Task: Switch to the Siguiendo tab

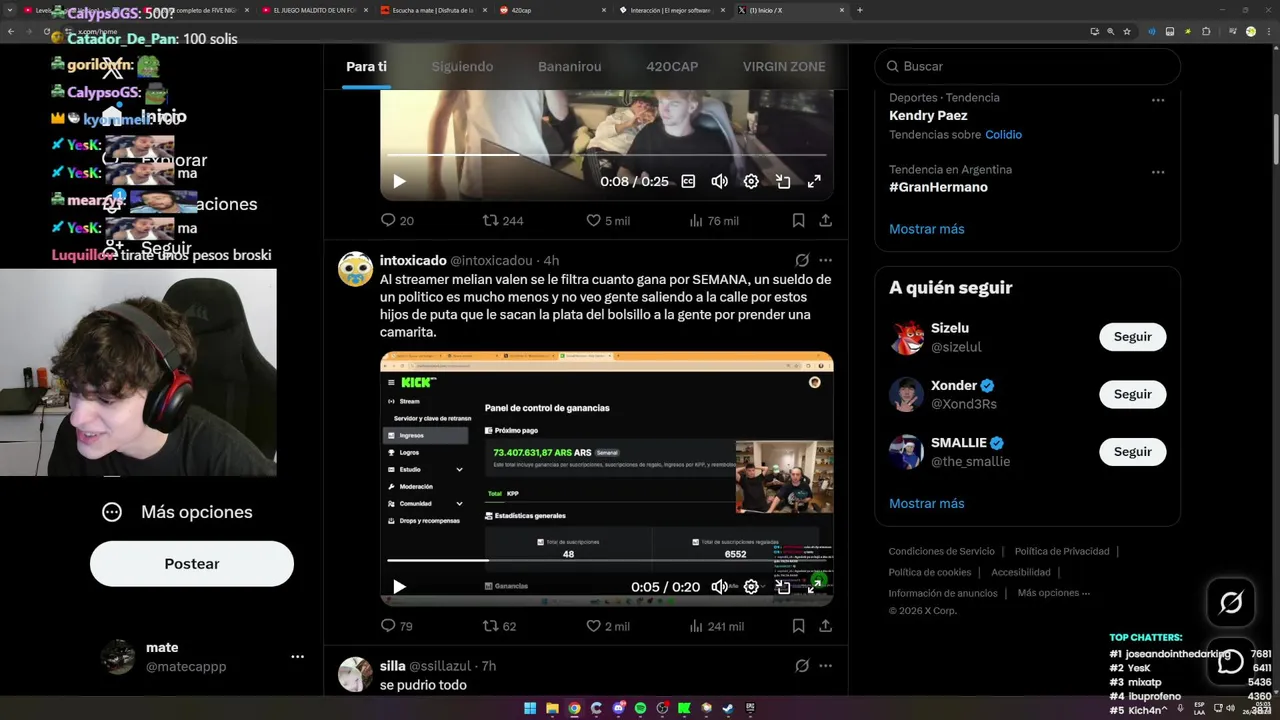Action: point(462,66)
